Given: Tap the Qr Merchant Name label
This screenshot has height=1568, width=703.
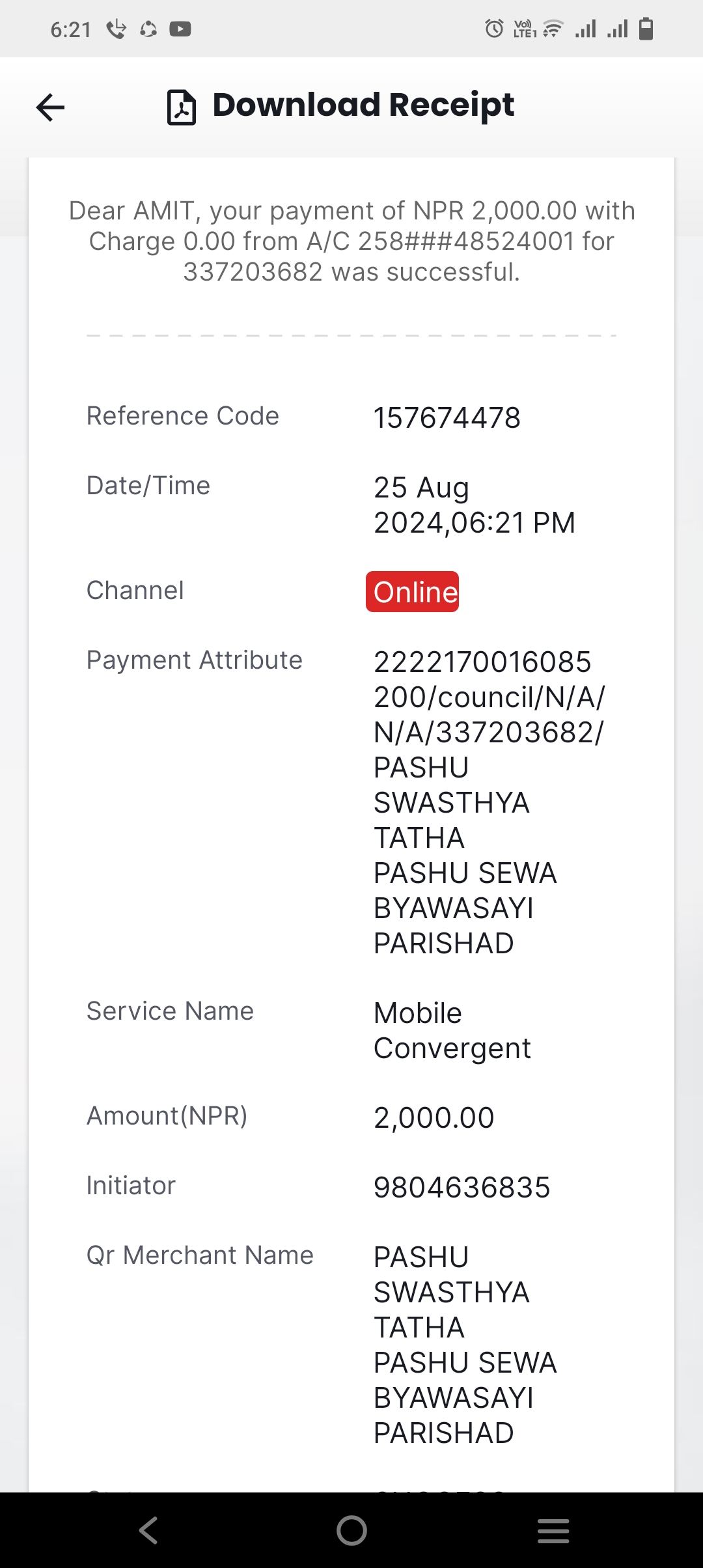Looking at the screenshot, I should [200, 1255].
